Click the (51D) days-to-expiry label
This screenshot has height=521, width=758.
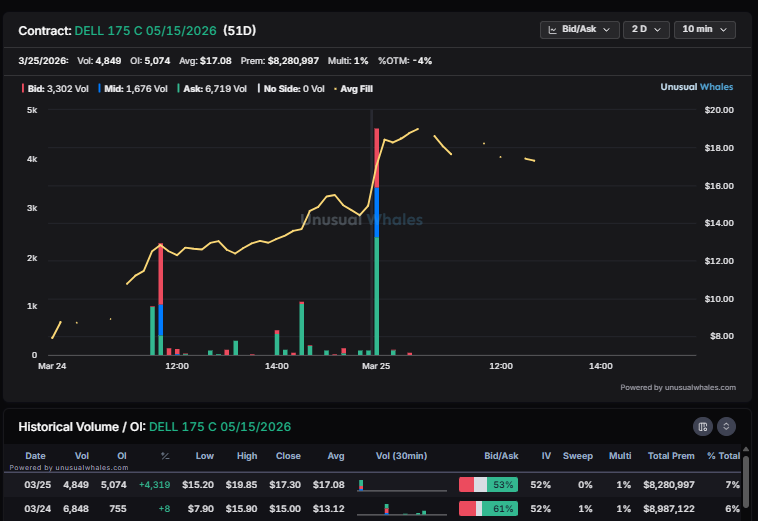(239, 30)
